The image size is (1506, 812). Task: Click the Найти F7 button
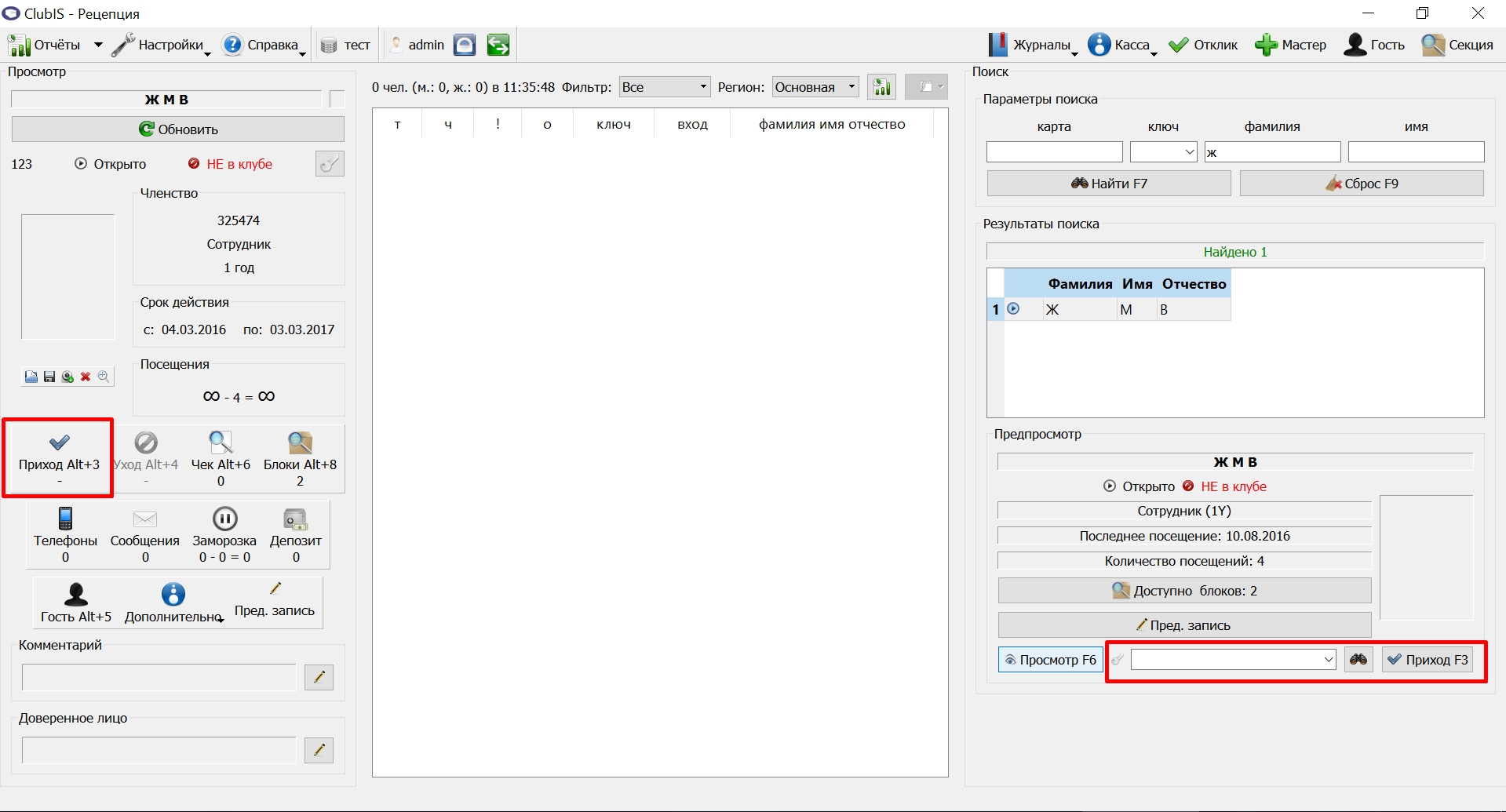tap(1109, 184)
